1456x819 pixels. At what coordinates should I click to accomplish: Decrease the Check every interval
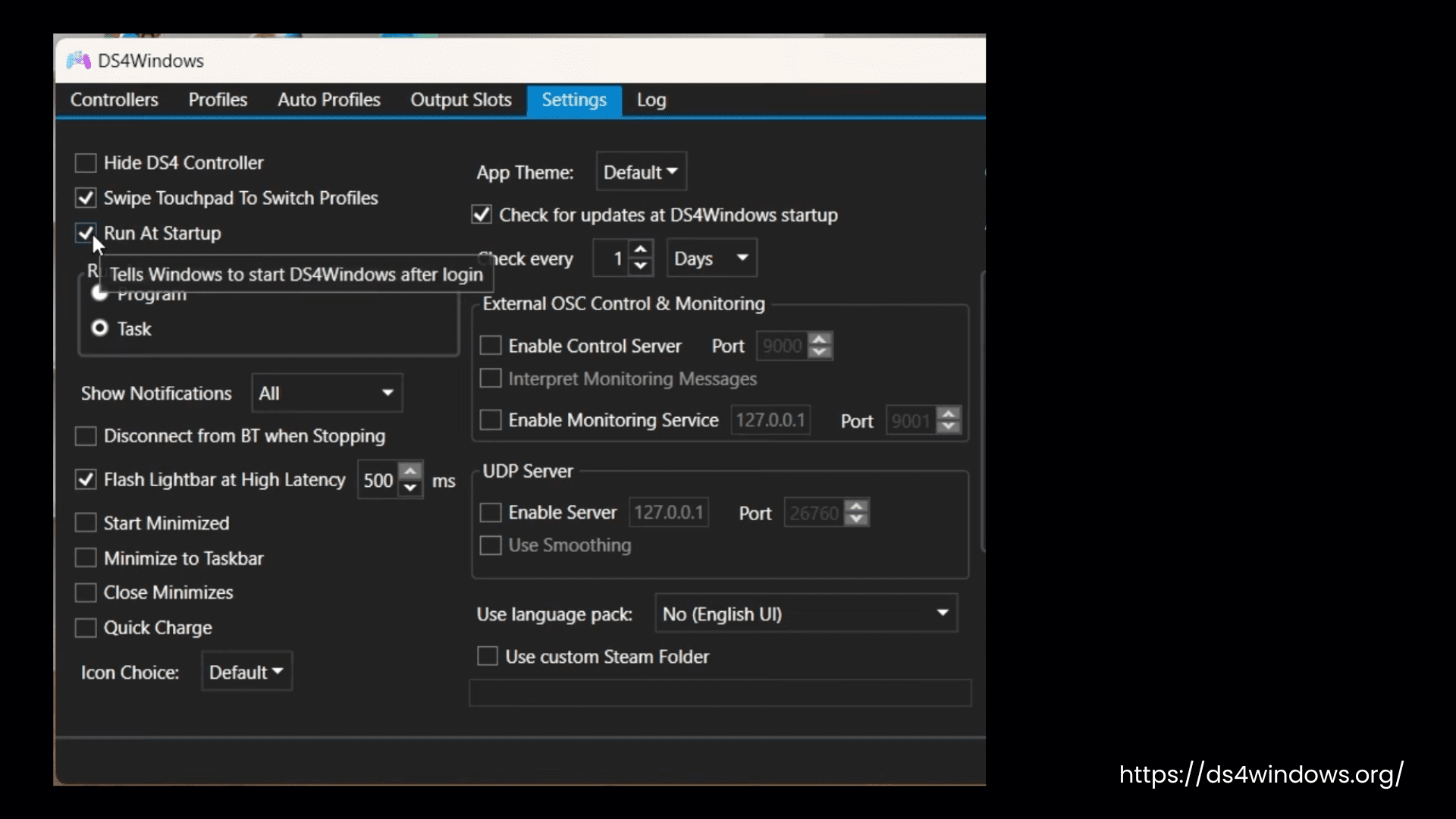[x=641, y=267]
